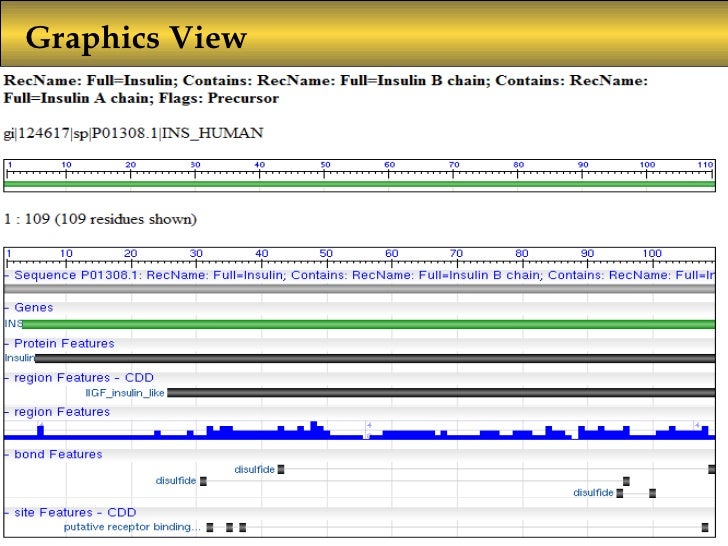Click the green overview sequence bar

[x=359, y=184]
